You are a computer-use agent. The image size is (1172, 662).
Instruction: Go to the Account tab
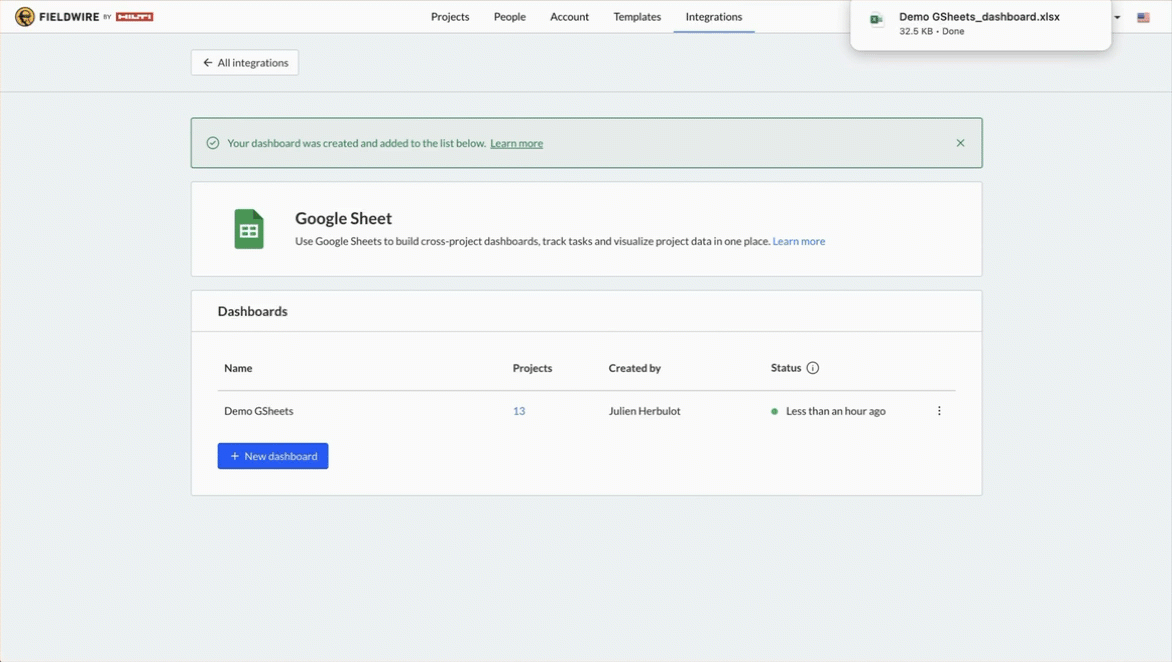pos(569,17)
